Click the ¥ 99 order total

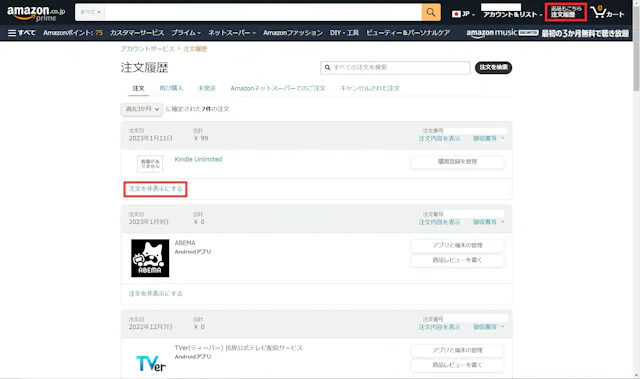coord(201,138)
